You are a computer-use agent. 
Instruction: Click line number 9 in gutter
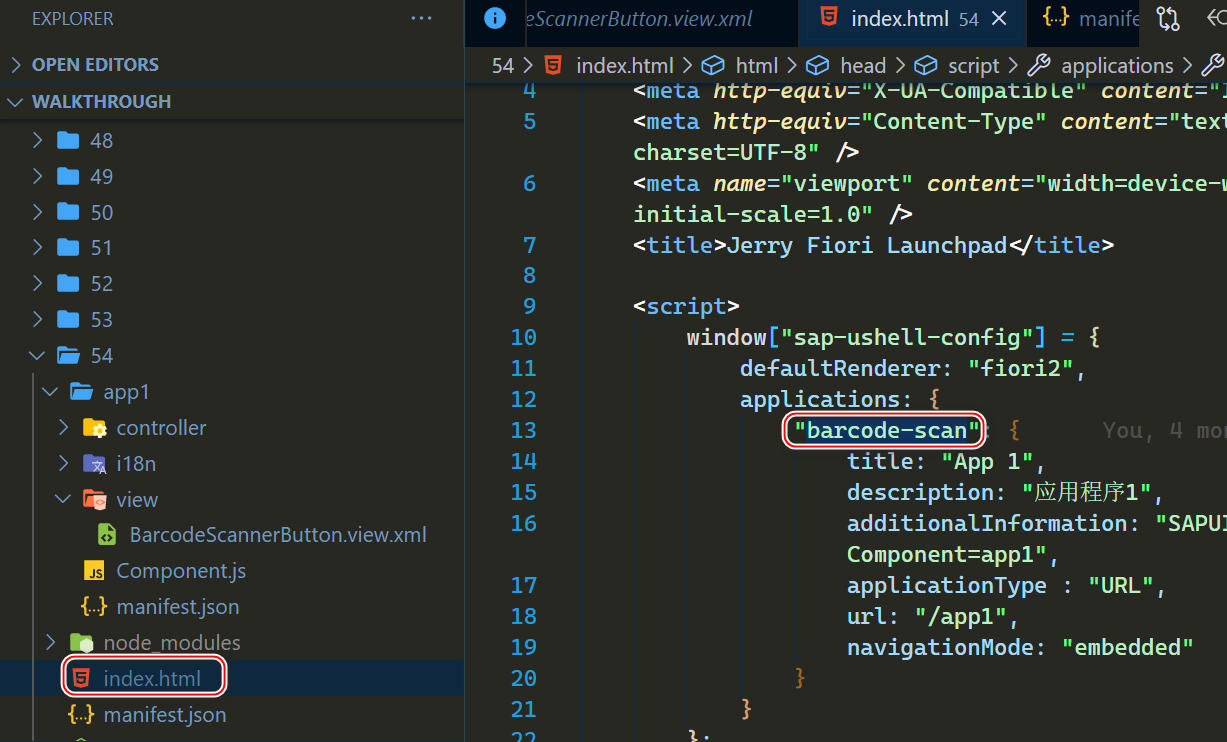[x=530, y=306]
